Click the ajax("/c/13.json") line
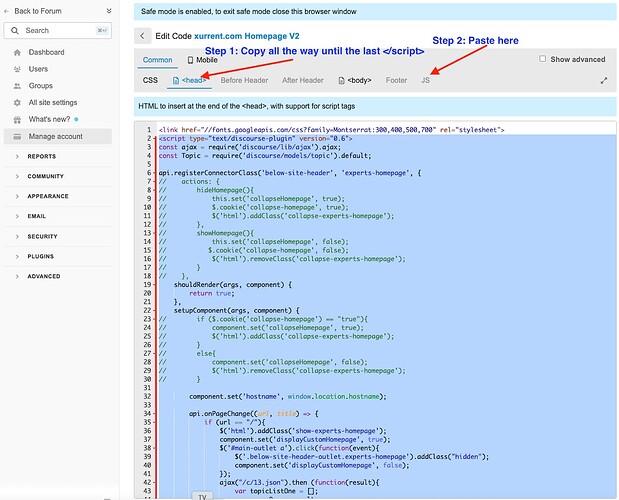Screen dimensions: 619x500 299,482
